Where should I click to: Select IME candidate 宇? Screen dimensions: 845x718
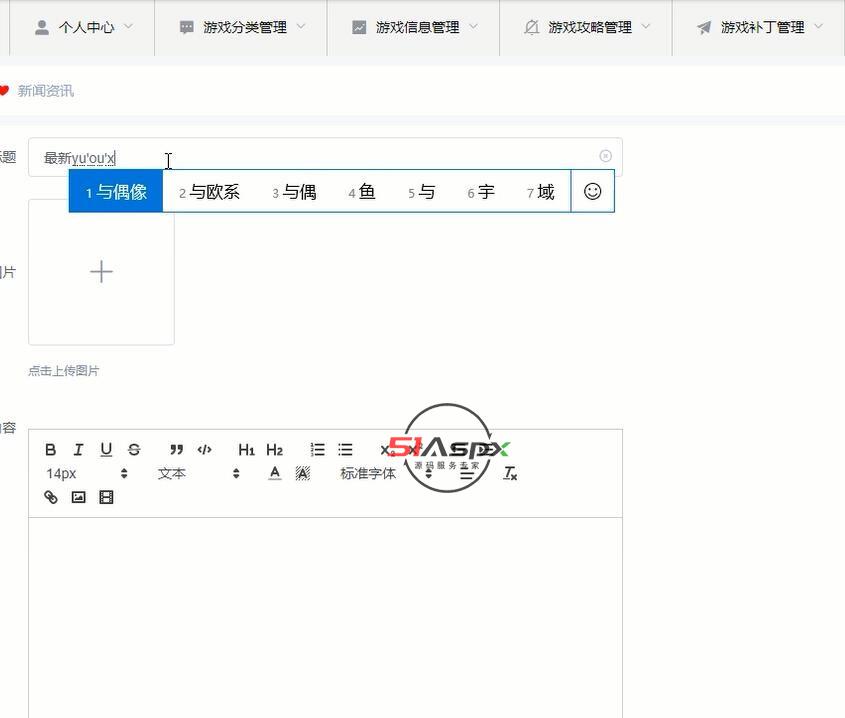(481, 192)
